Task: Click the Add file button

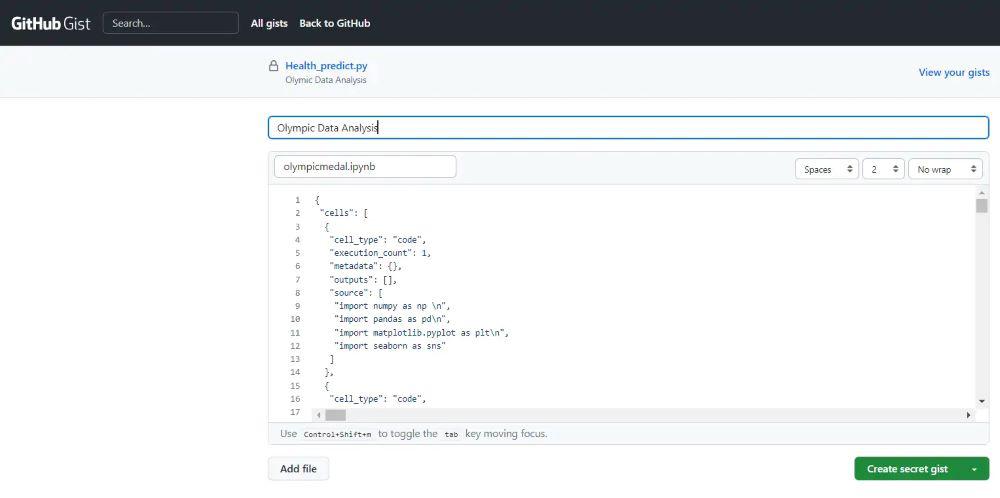Action: click(x=298, y=469)
